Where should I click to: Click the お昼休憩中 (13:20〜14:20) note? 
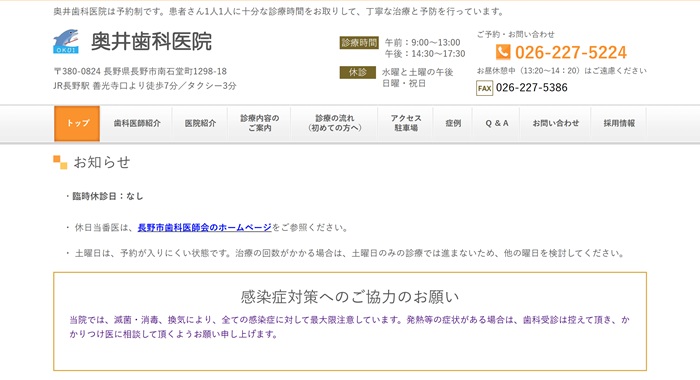pyautogui.click(x=562, y=71)
